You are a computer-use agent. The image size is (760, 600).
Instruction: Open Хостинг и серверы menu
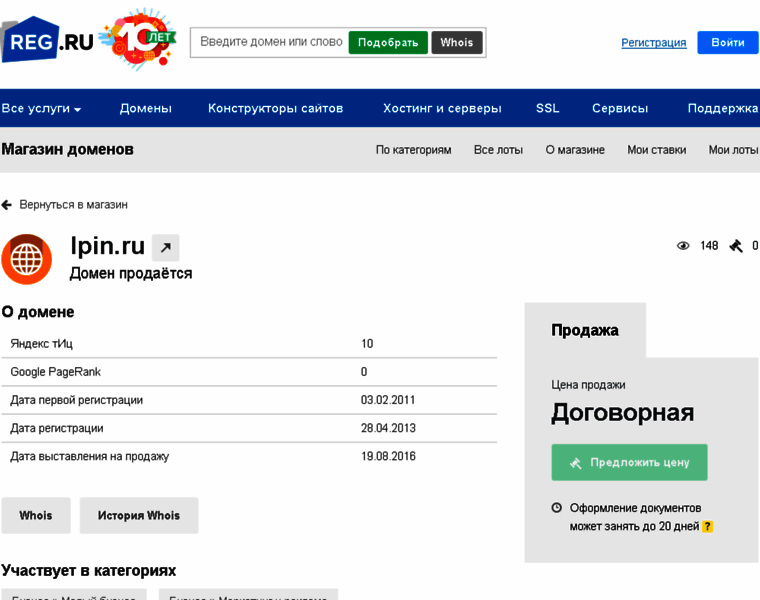(x=442, y=109)
